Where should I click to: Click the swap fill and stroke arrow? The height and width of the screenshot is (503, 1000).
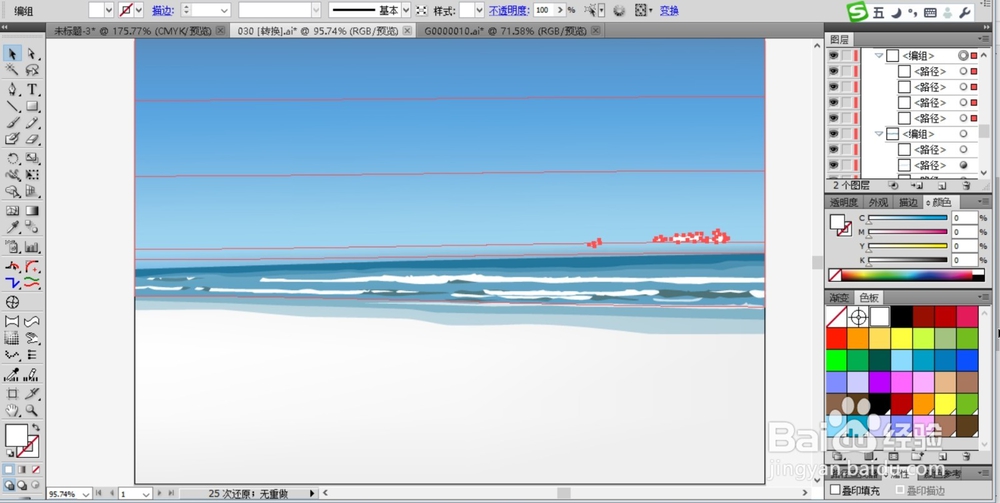(x=36, y=427)
